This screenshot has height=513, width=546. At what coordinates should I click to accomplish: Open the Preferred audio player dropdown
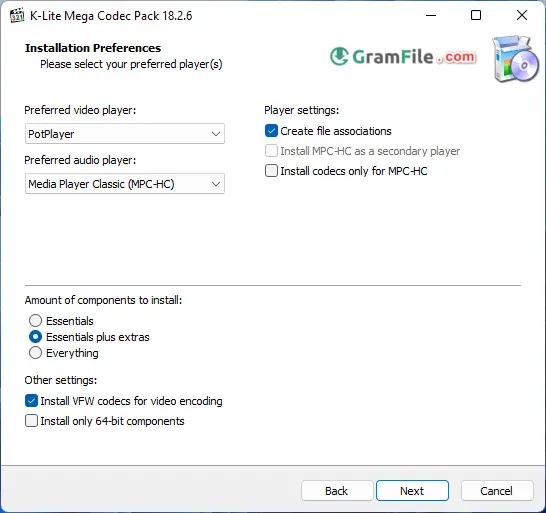point(125,184)
